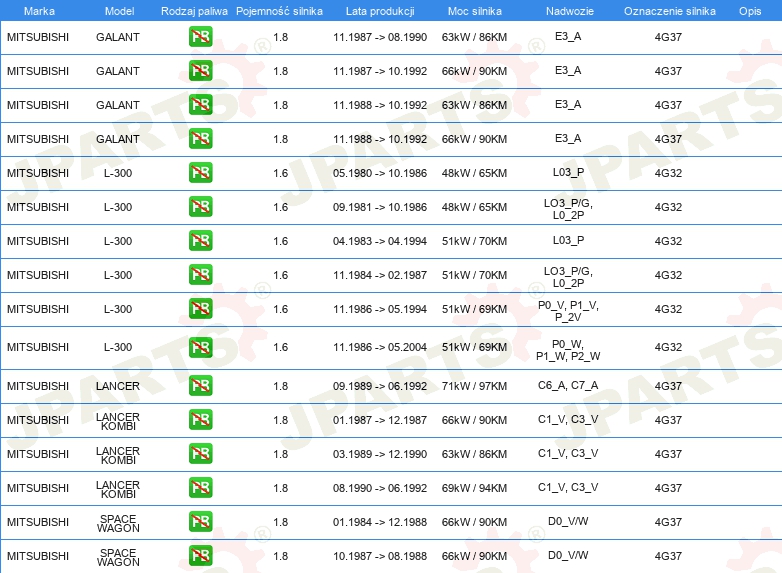Click GALANT model in 11.1987->08.1990 row
Viewport: 782px width, 573px height.
[118, 37]
